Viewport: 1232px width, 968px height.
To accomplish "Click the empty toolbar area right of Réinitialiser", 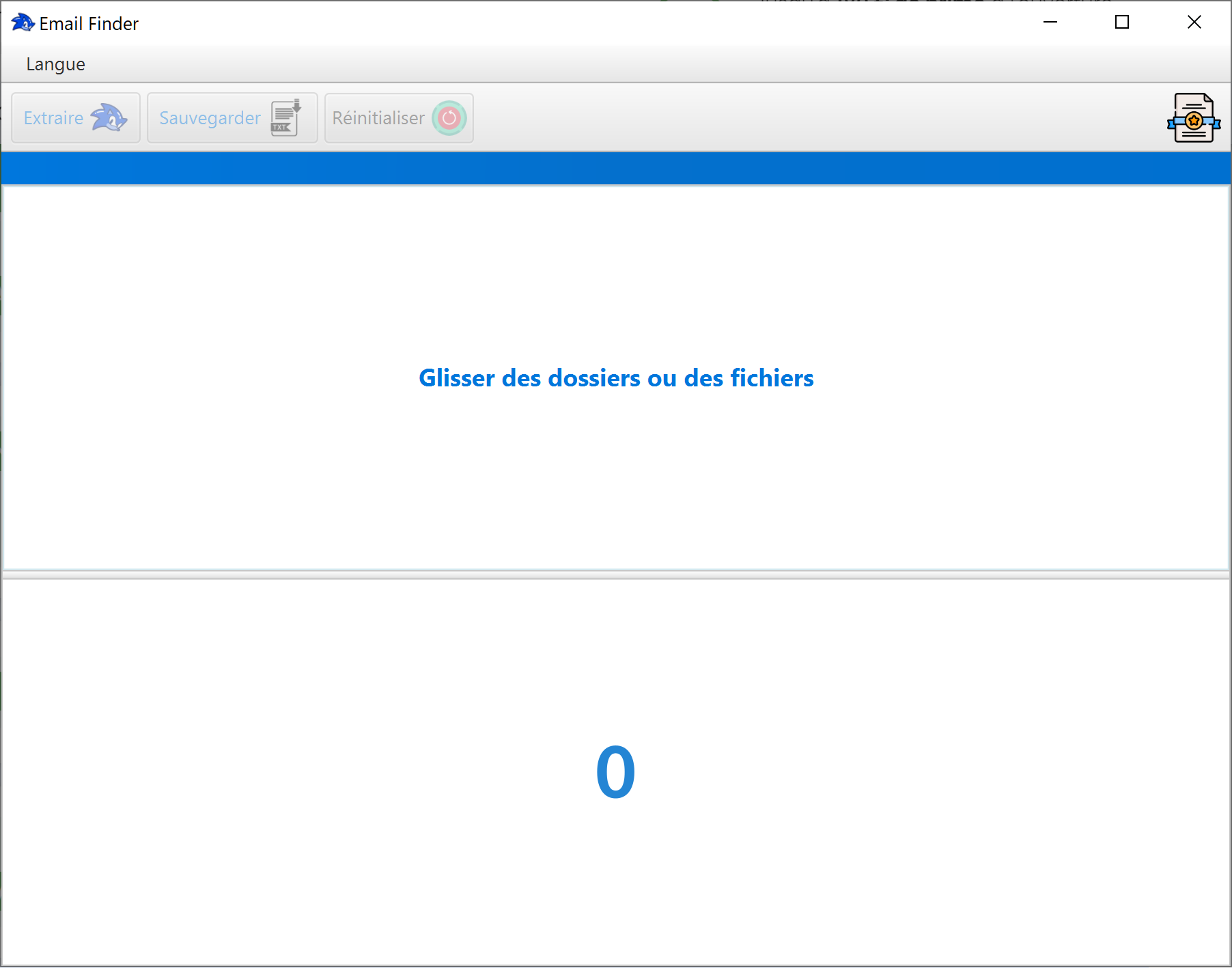I will (x=751, y=117).
